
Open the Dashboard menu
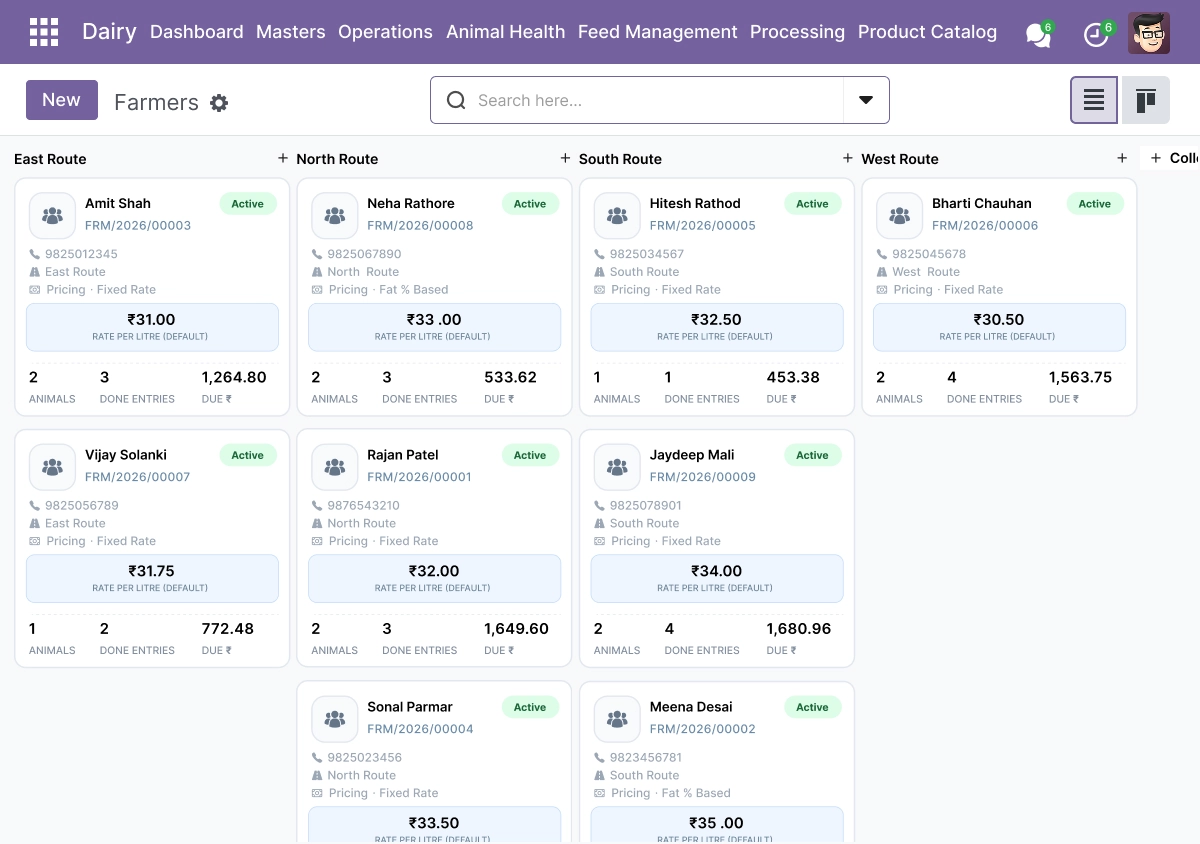(197, 32)
